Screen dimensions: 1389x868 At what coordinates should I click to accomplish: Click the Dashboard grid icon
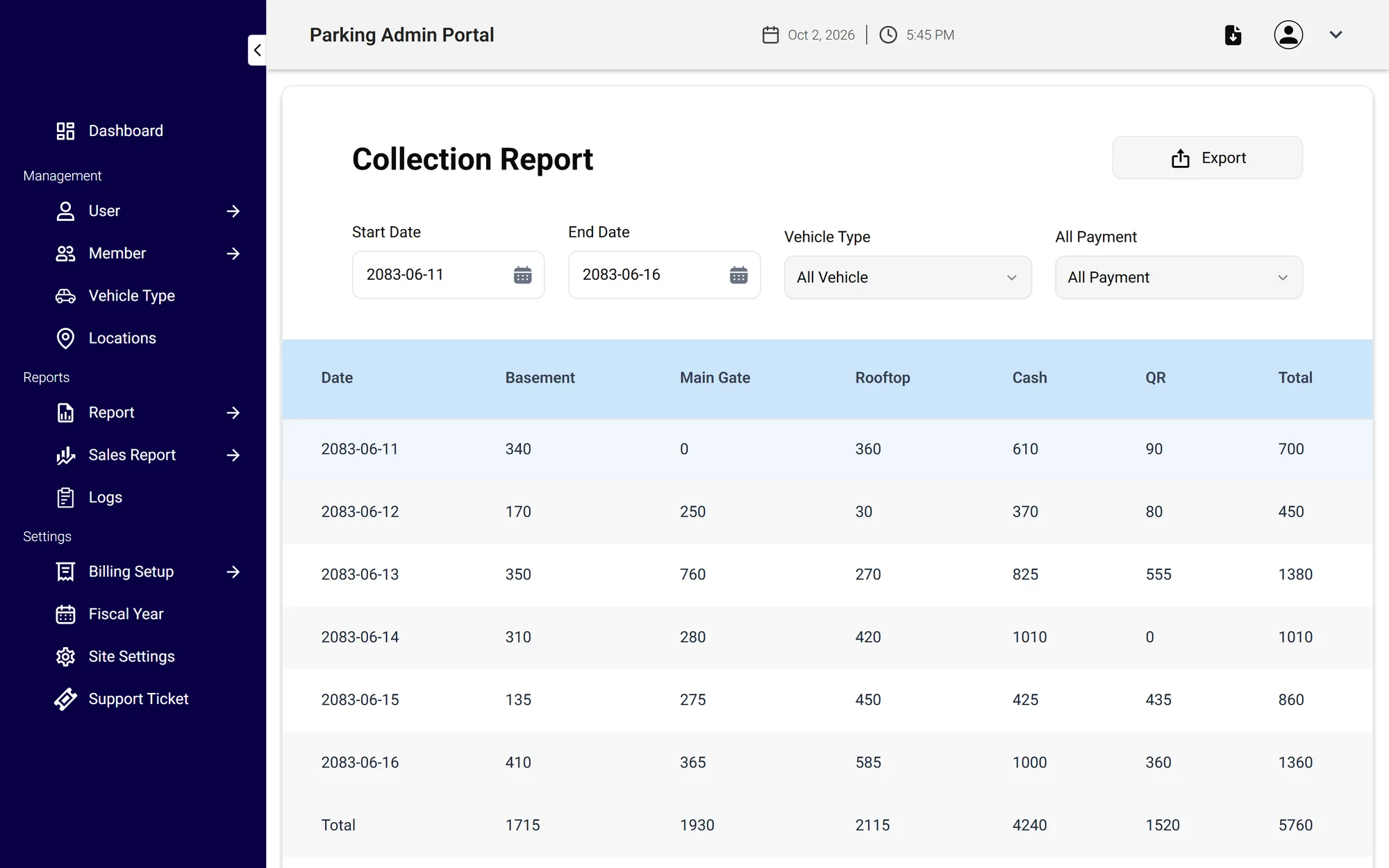(x=65, y=131)
